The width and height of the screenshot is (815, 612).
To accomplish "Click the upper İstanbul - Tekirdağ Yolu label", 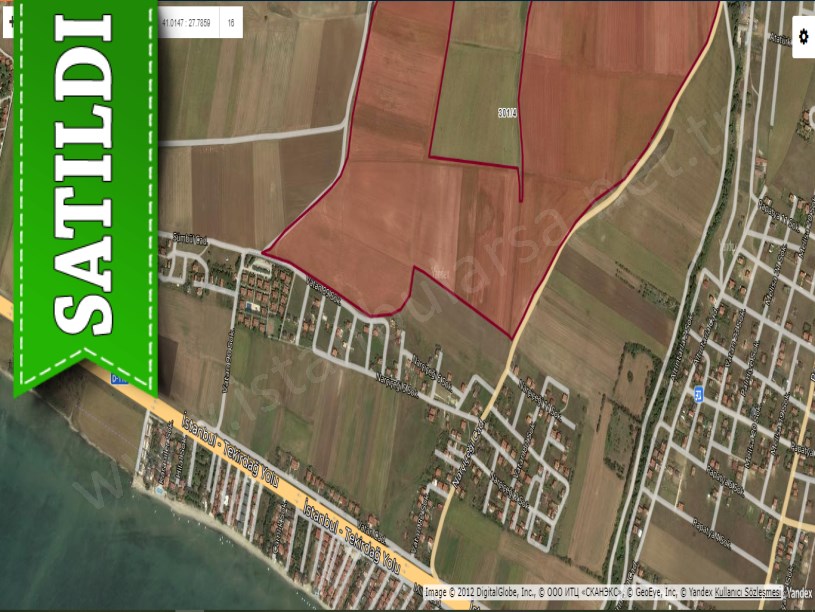I will coord(213,442).
